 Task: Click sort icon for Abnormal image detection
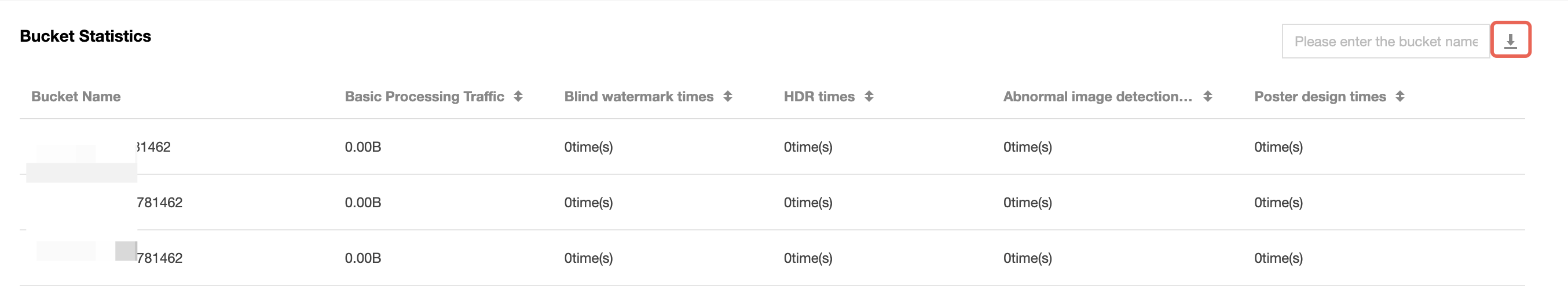point(1208,96)
